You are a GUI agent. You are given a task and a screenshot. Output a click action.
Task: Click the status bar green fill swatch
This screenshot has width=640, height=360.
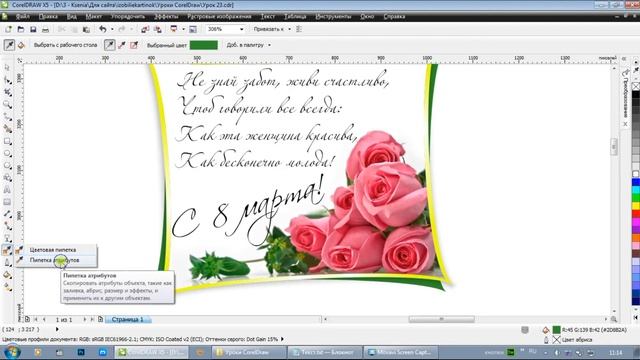[x=556, y=329]
